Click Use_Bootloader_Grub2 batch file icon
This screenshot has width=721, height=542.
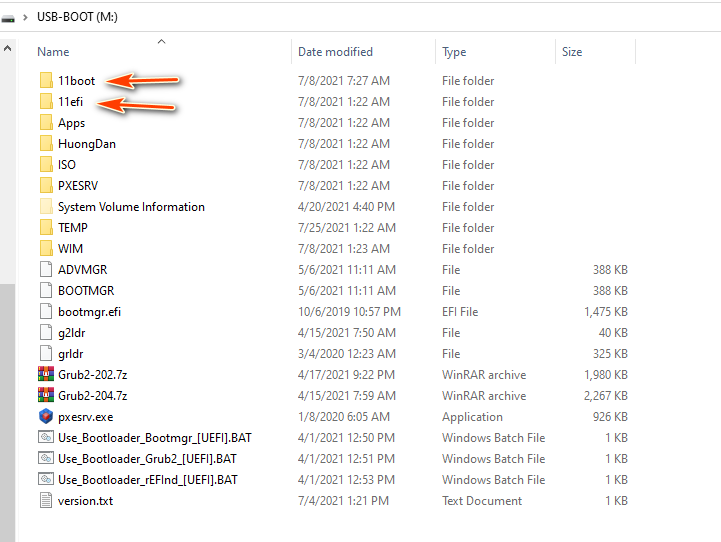46,458
